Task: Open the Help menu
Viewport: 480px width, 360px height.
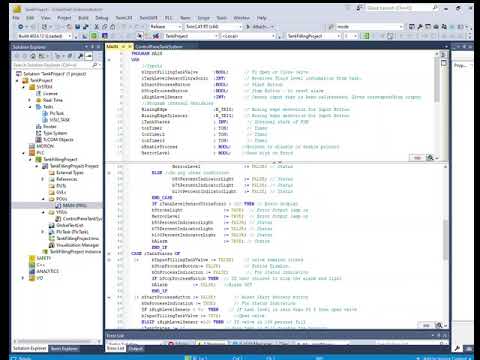Action: [262, 18]
